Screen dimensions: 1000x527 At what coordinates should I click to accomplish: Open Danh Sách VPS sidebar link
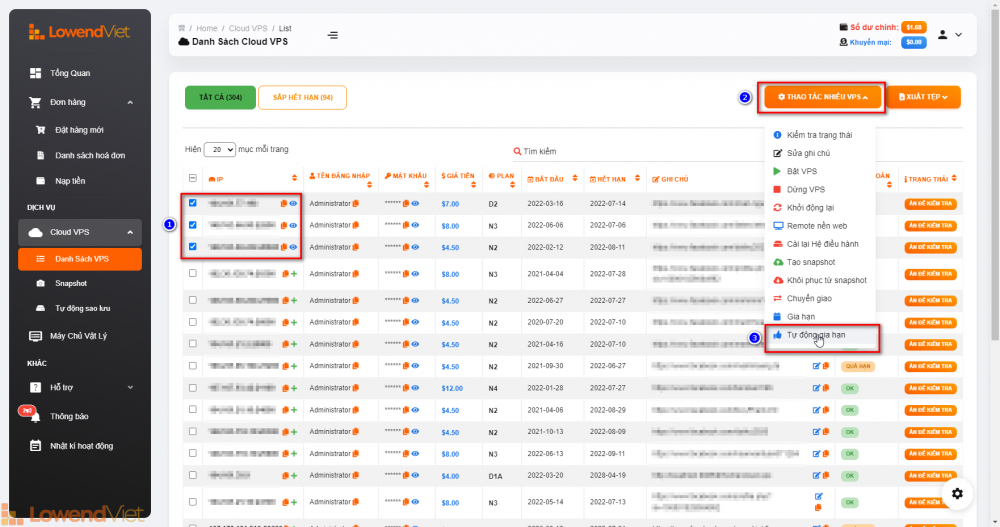[80, 259]
